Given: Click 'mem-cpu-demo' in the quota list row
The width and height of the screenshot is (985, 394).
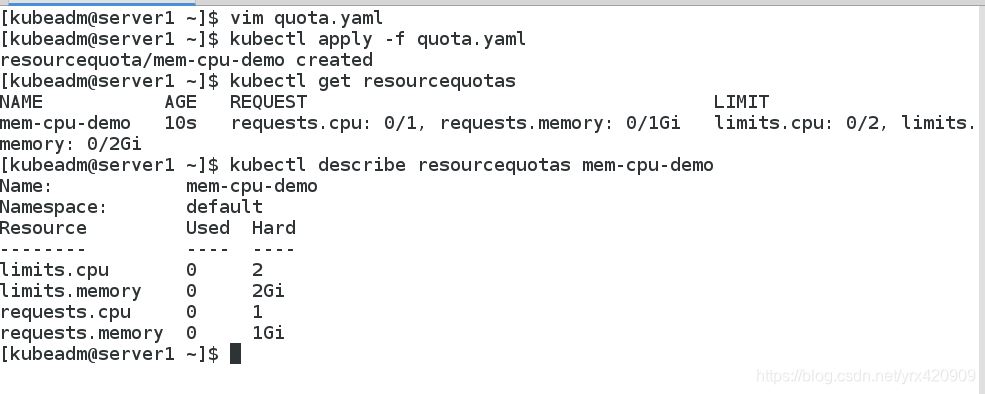Looking at the screenshot, I should pyautogui.click(x=65, y=123).
